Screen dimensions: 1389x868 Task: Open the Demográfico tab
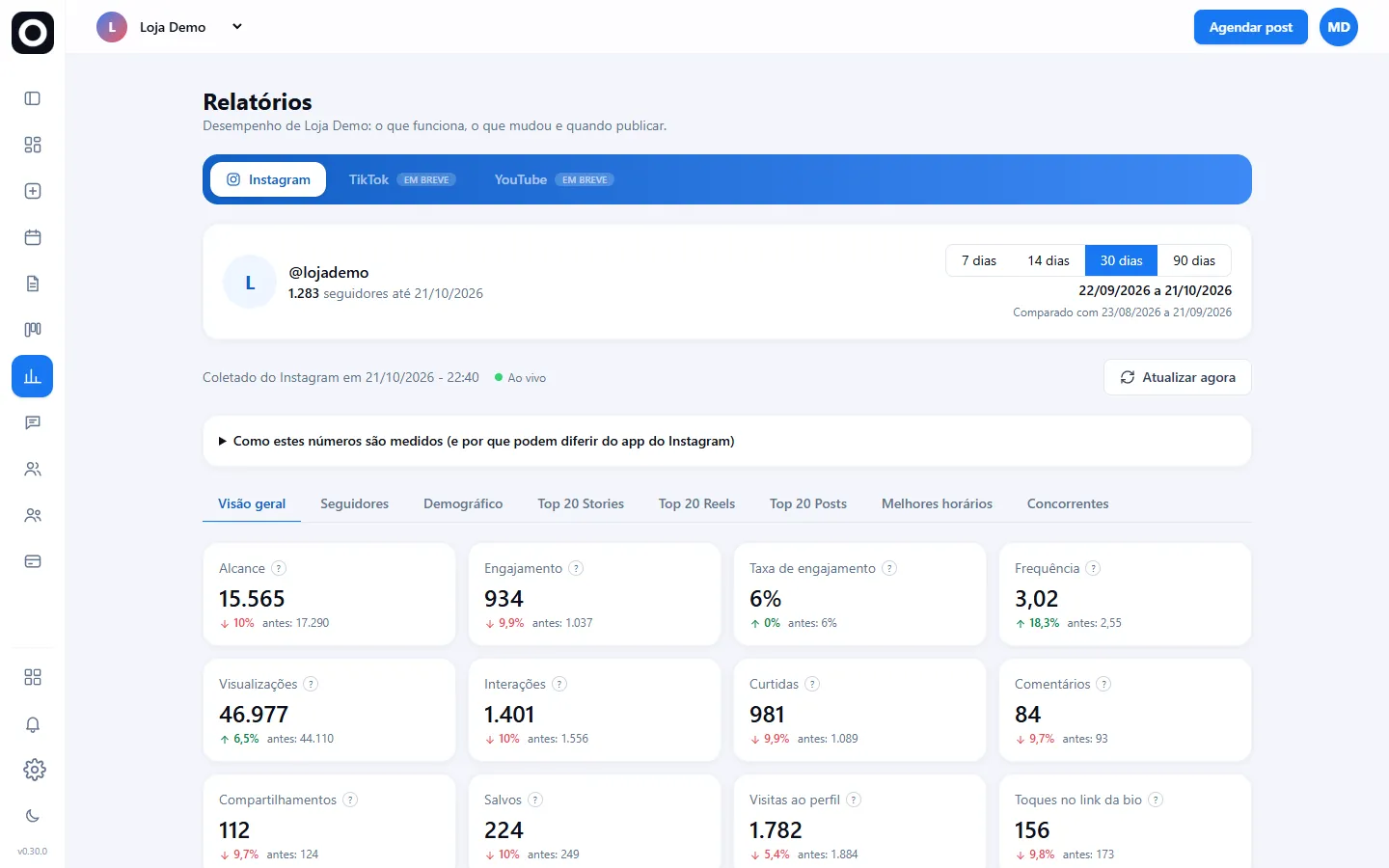pyautogui.click(x=463, y=503)
